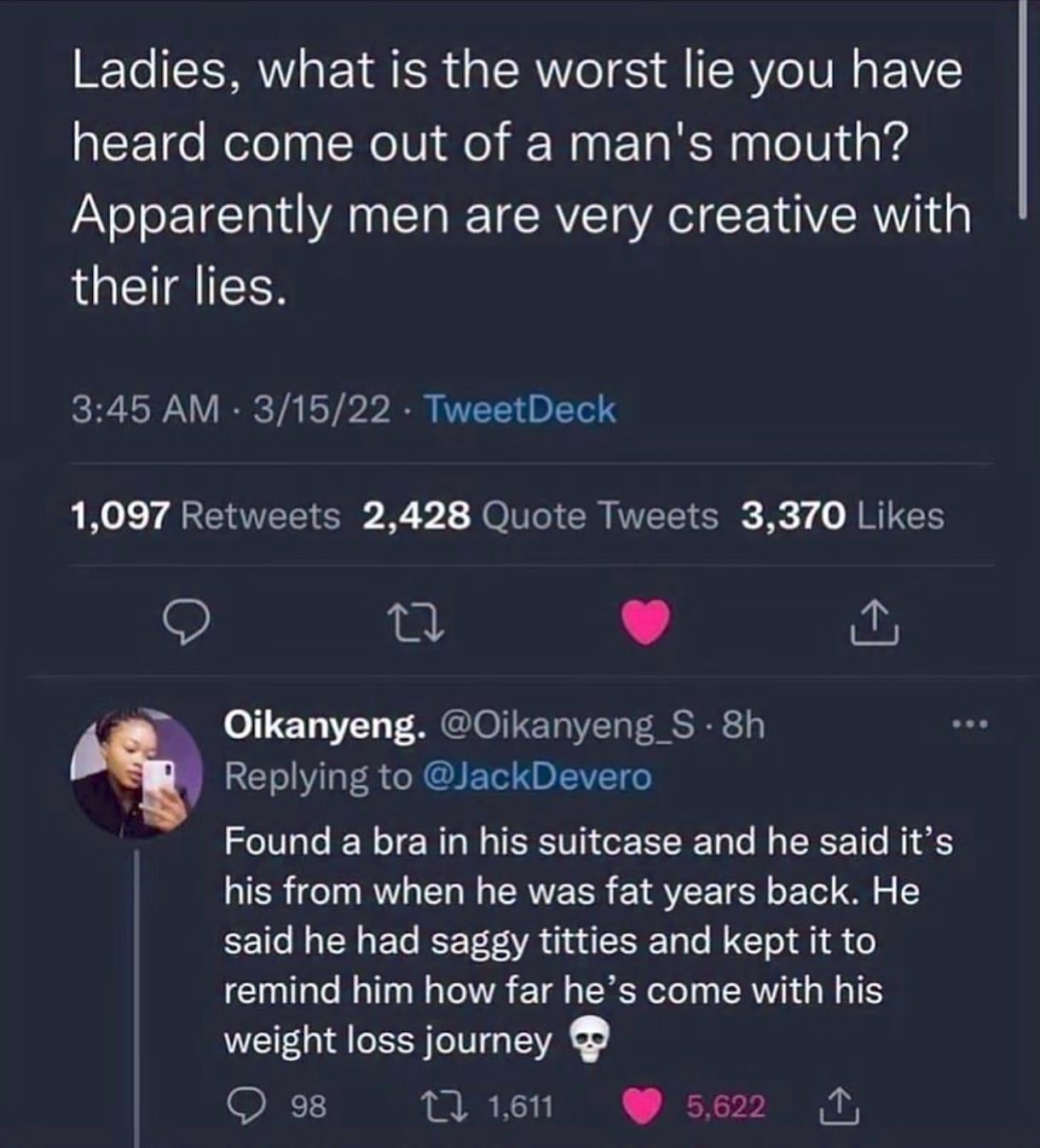View the 2,428 Quote Tweets list
1040x1148 pixels.
540,516
